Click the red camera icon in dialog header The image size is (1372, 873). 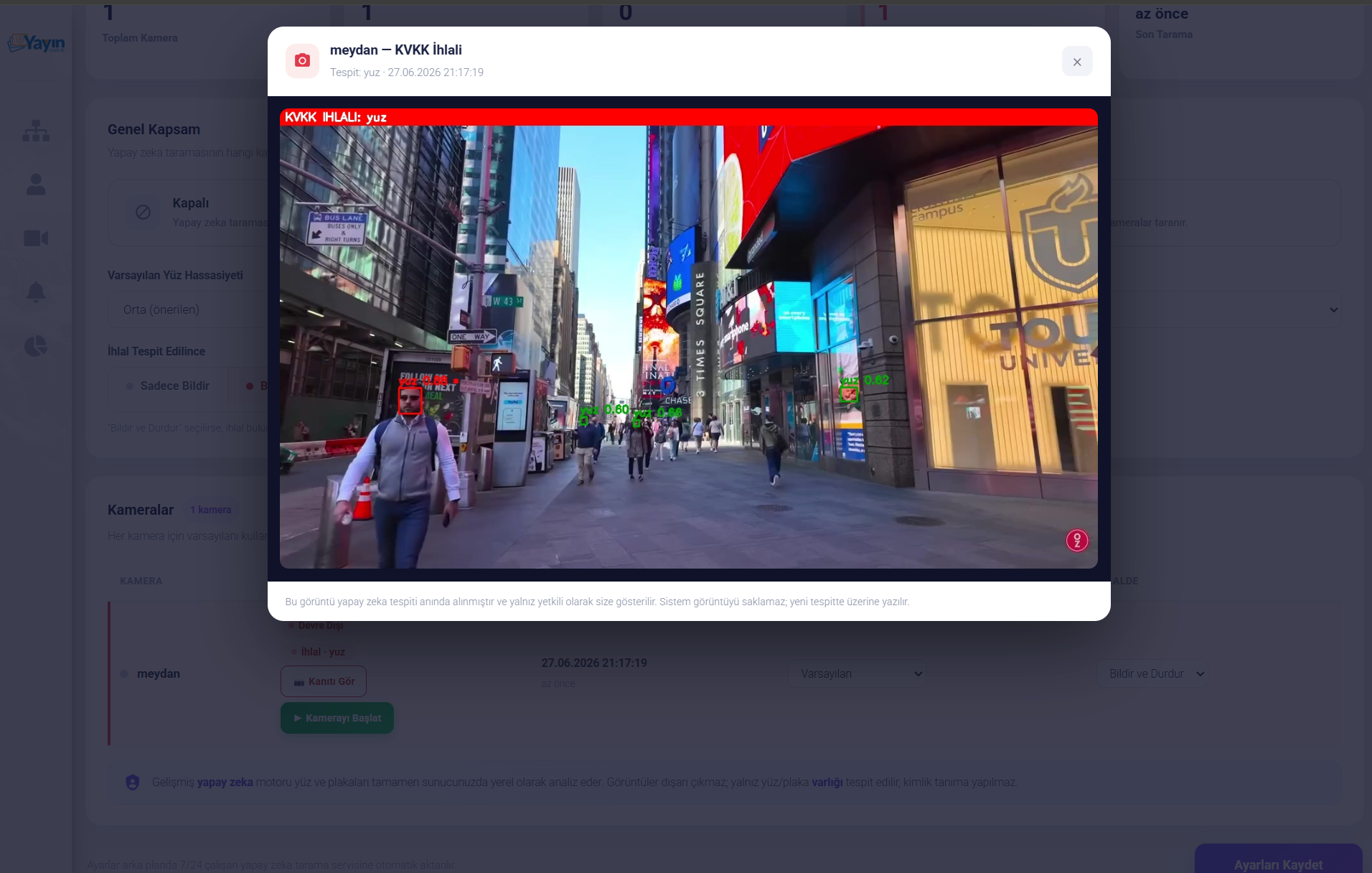click(x=302, y=61)
